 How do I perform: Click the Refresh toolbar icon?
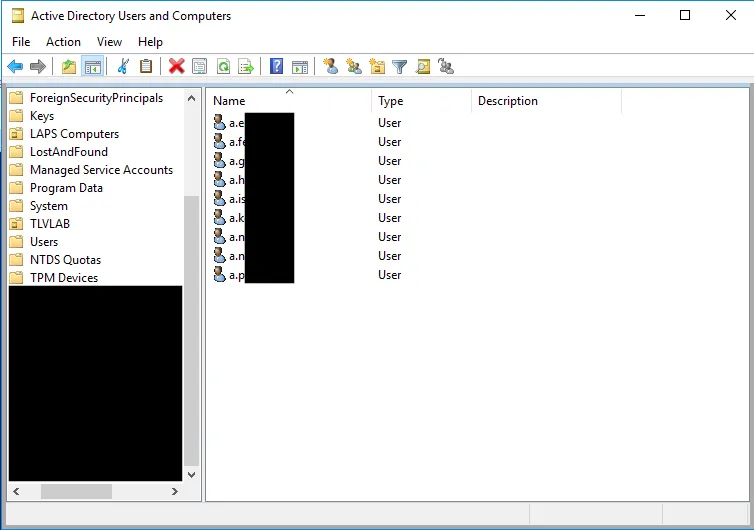tap(223, 67)
